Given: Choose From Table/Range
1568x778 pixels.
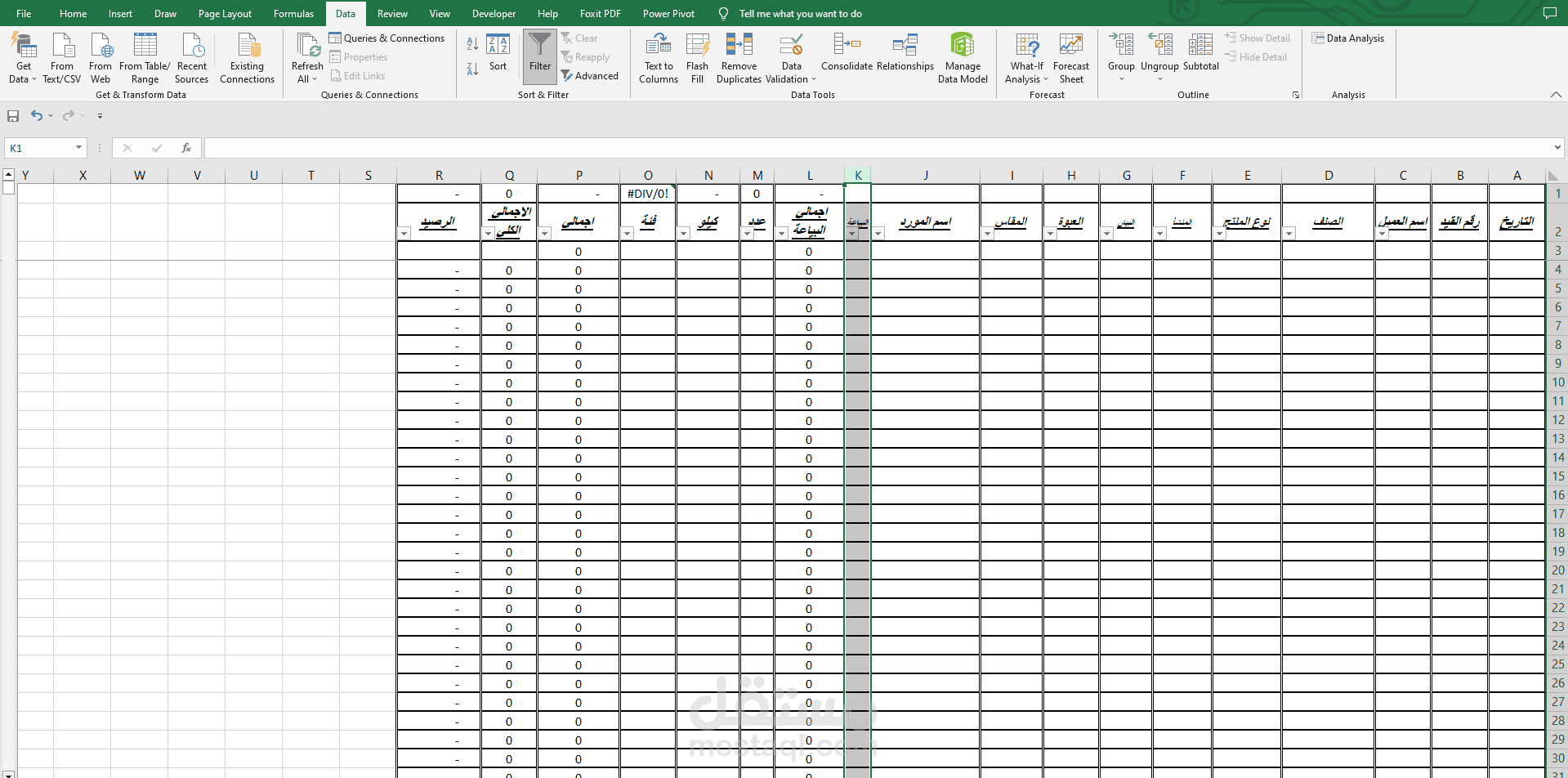Looking at the screenshot, I should coord(145,58).
